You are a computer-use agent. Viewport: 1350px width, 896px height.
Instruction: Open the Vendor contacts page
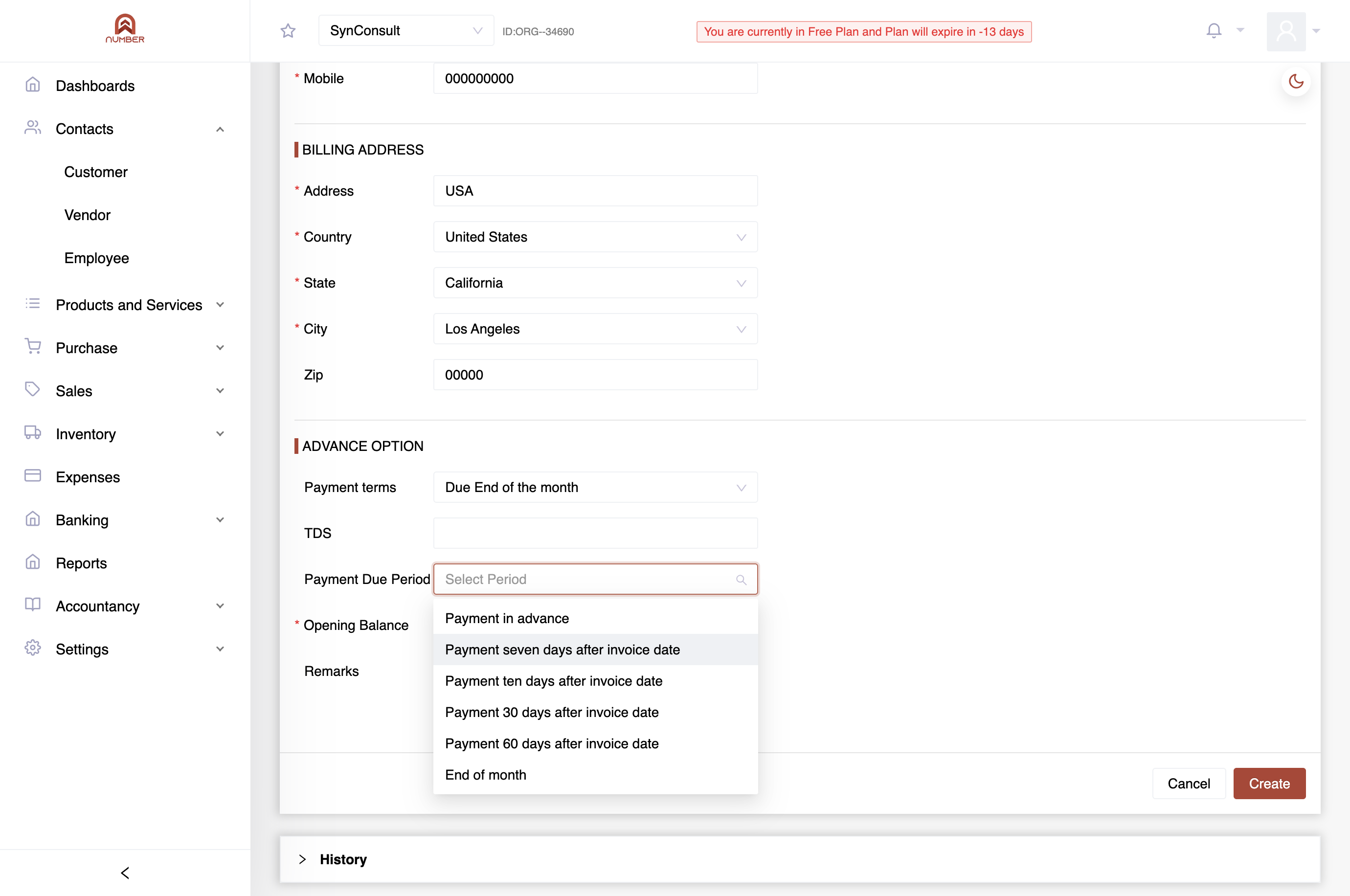88,215
